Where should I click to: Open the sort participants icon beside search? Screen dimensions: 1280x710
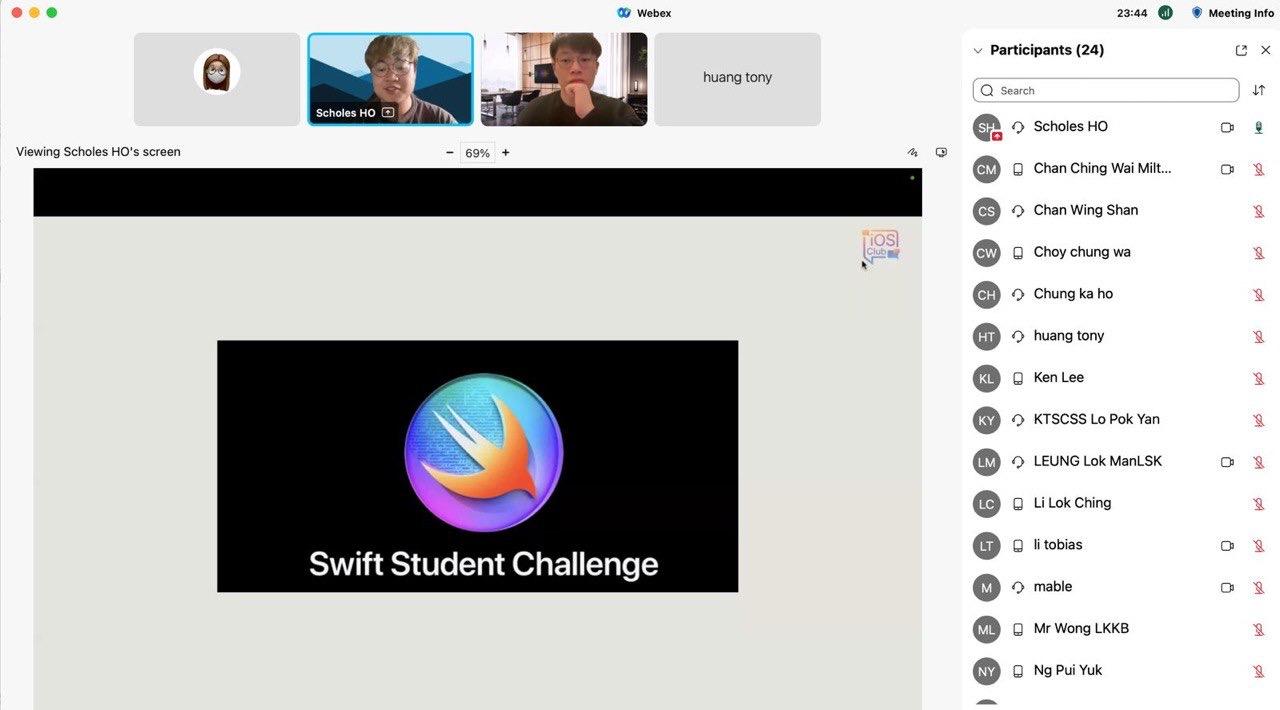click(1259, 90)
